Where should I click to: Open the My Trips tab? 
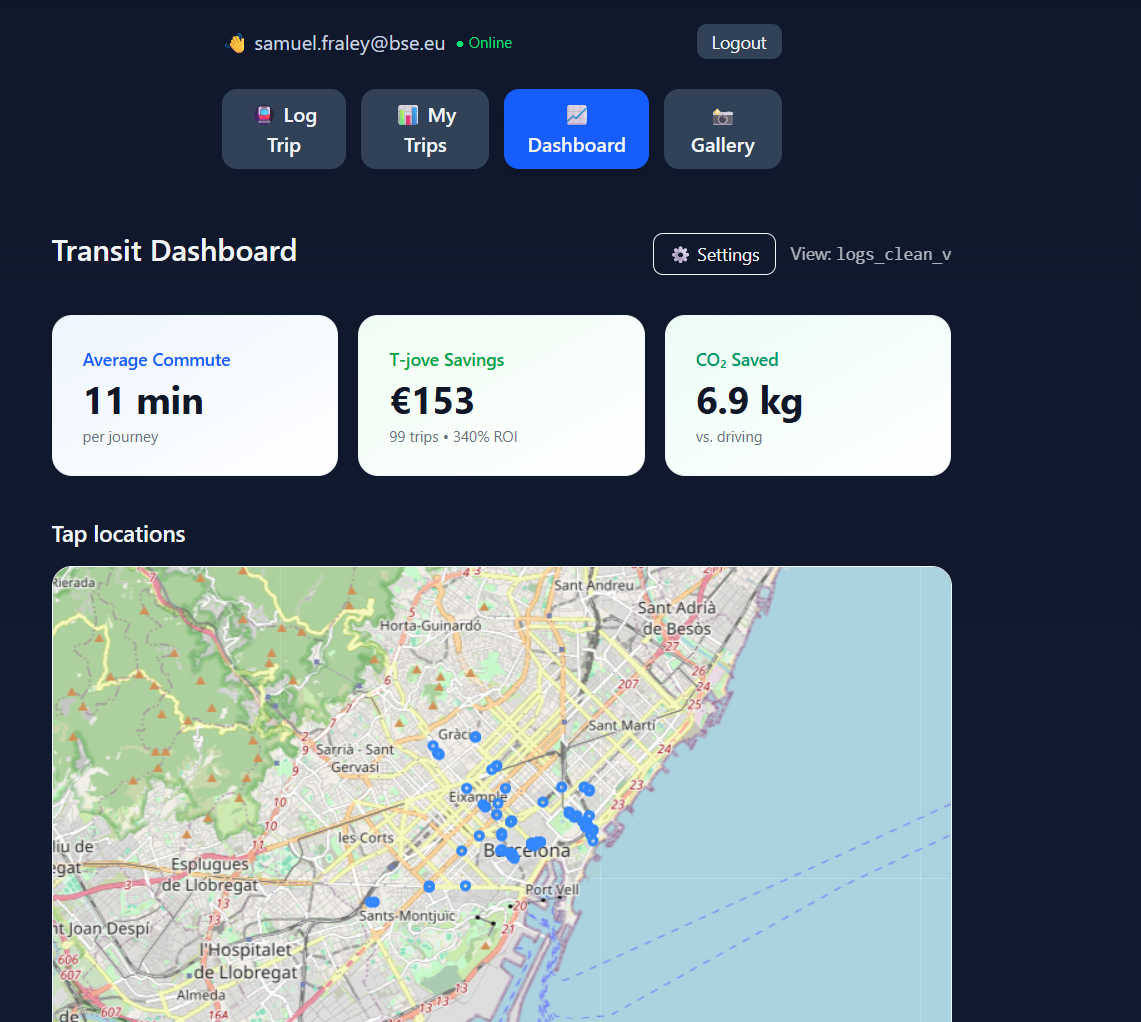[424, 129]
